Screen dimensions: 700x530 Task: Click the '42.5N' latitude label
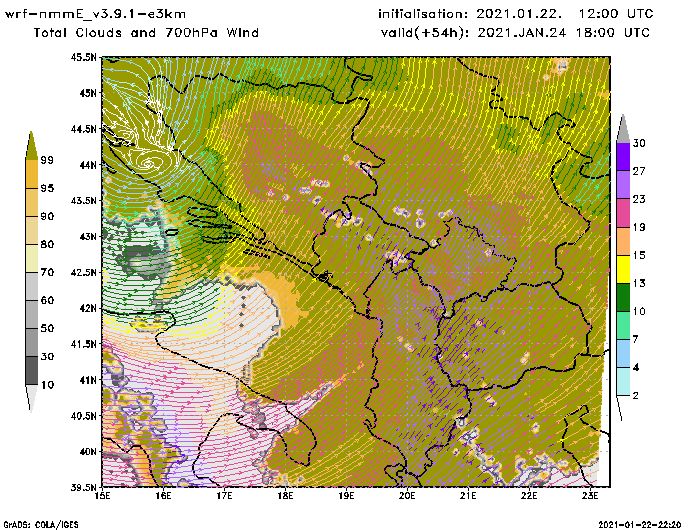[83, 272]
